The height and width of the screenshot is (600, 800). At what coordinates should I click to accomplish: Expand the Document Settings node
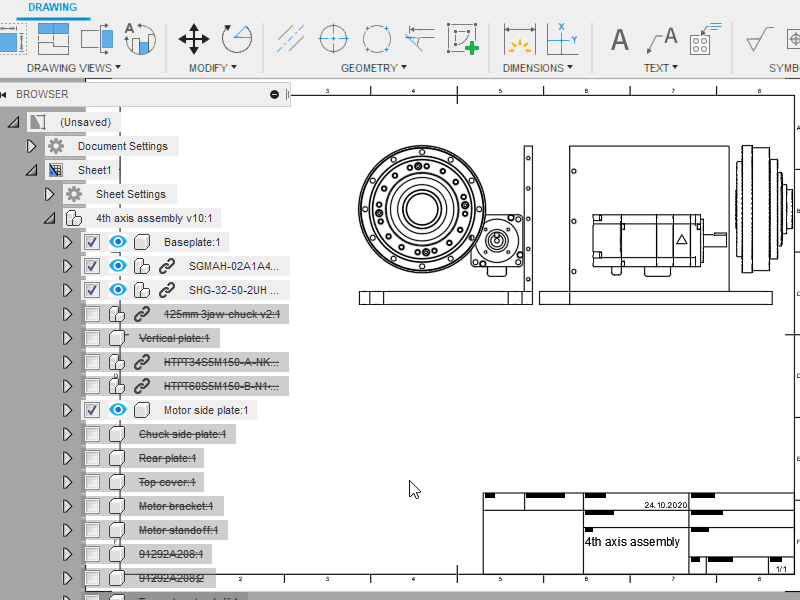click(31, 146)
